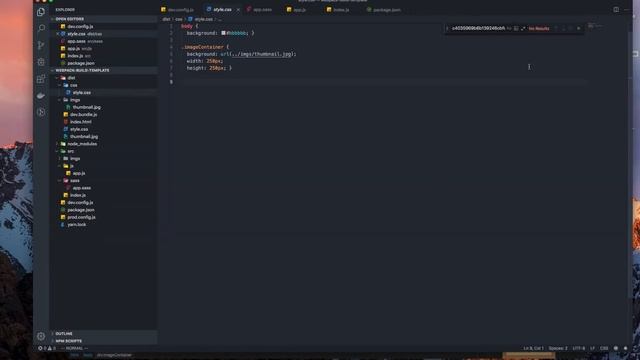Switch to the dev.config.js tab

tap(178, 9)
